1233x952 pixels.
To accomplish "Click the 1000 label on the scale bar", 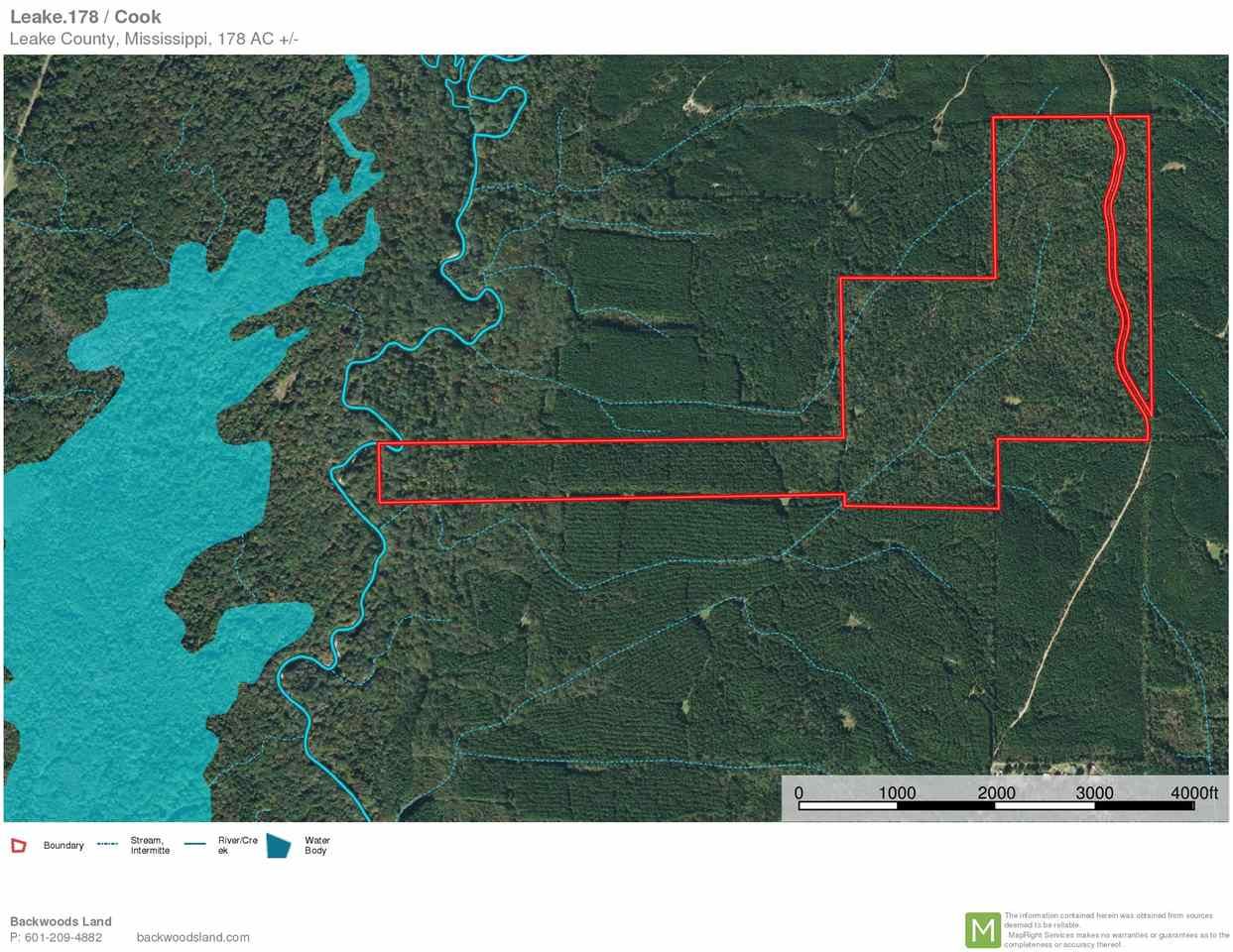I will pos(897,792).
